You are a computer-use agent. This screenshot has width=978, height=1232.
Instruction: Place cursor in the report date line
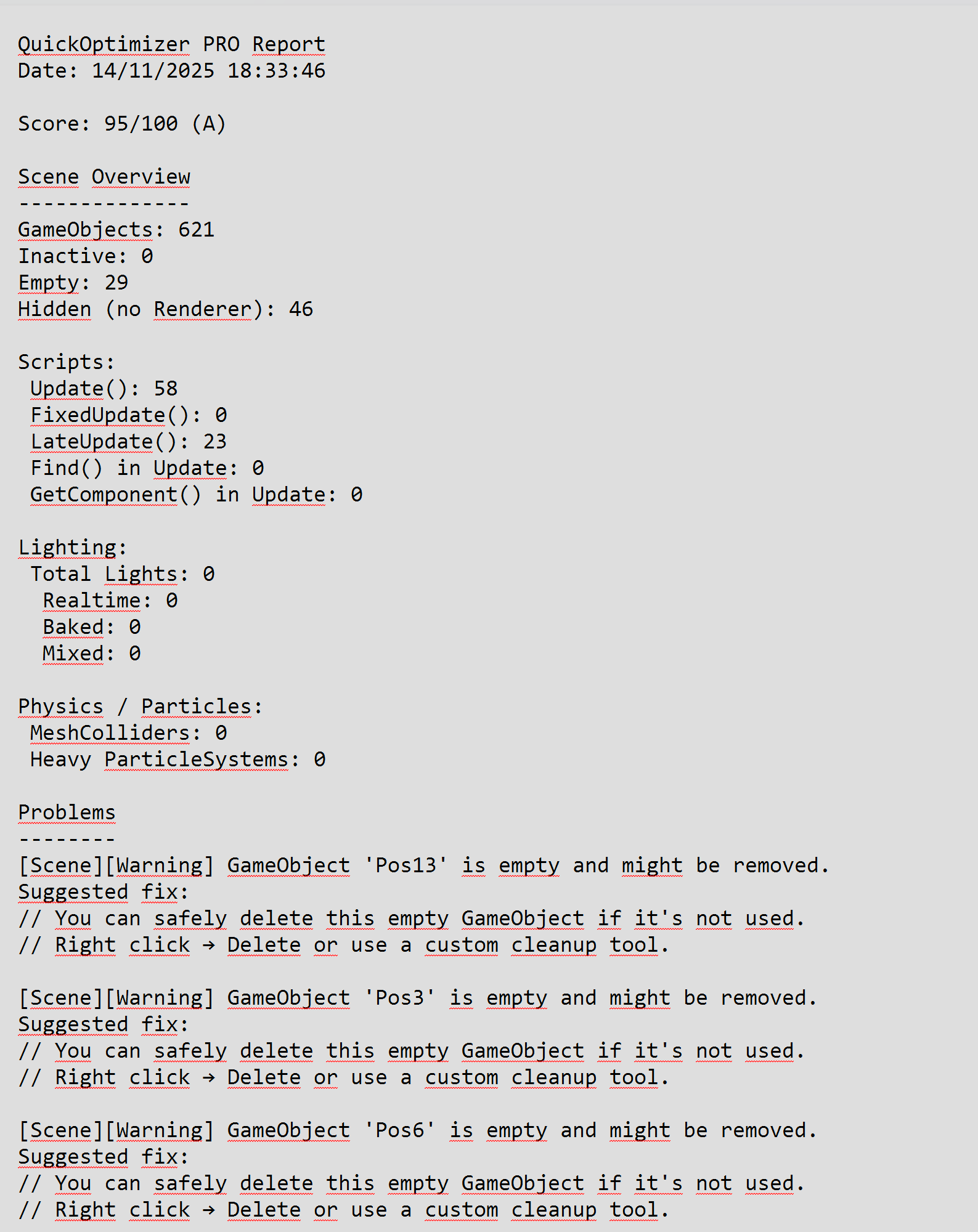coord(171,71)
